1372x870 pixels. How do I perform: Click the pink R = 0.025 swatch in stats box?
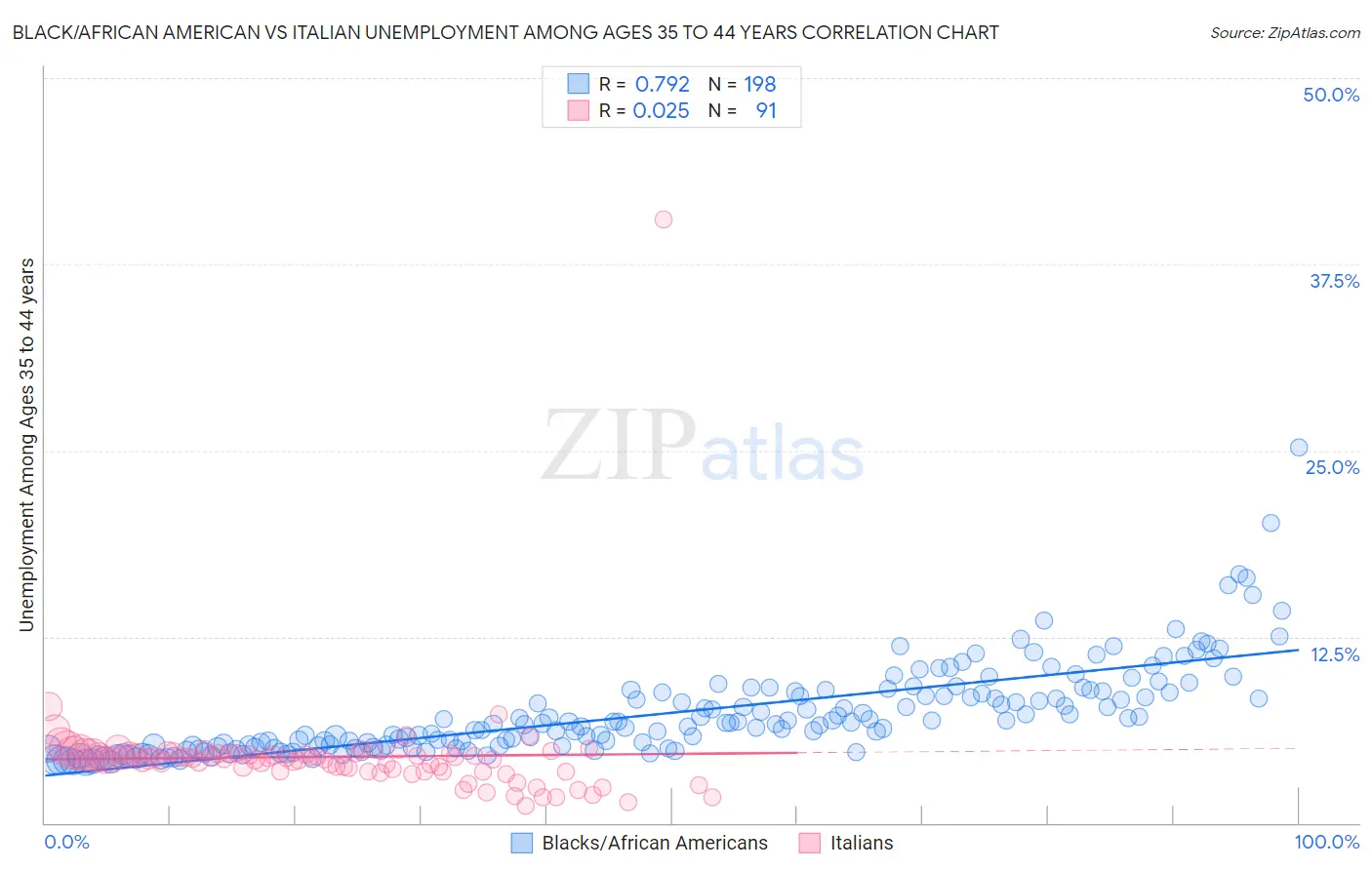tap(579, 110)
